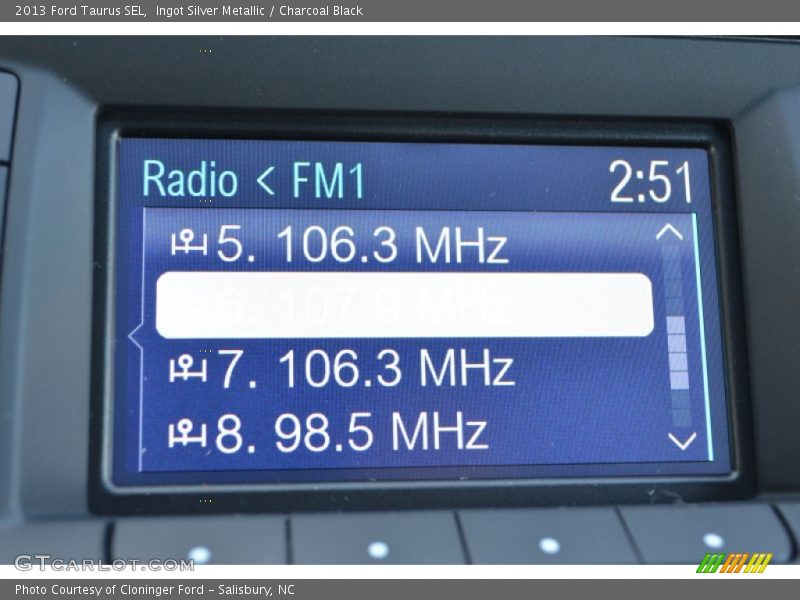Screen dimensions: 800x600
Task: Click the striped color logo at lower right
Action: pos(734,563)
